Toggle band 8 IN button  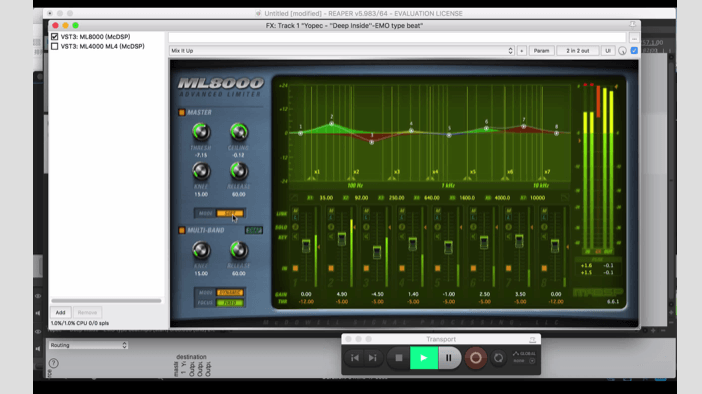click(x=544, y=268)
